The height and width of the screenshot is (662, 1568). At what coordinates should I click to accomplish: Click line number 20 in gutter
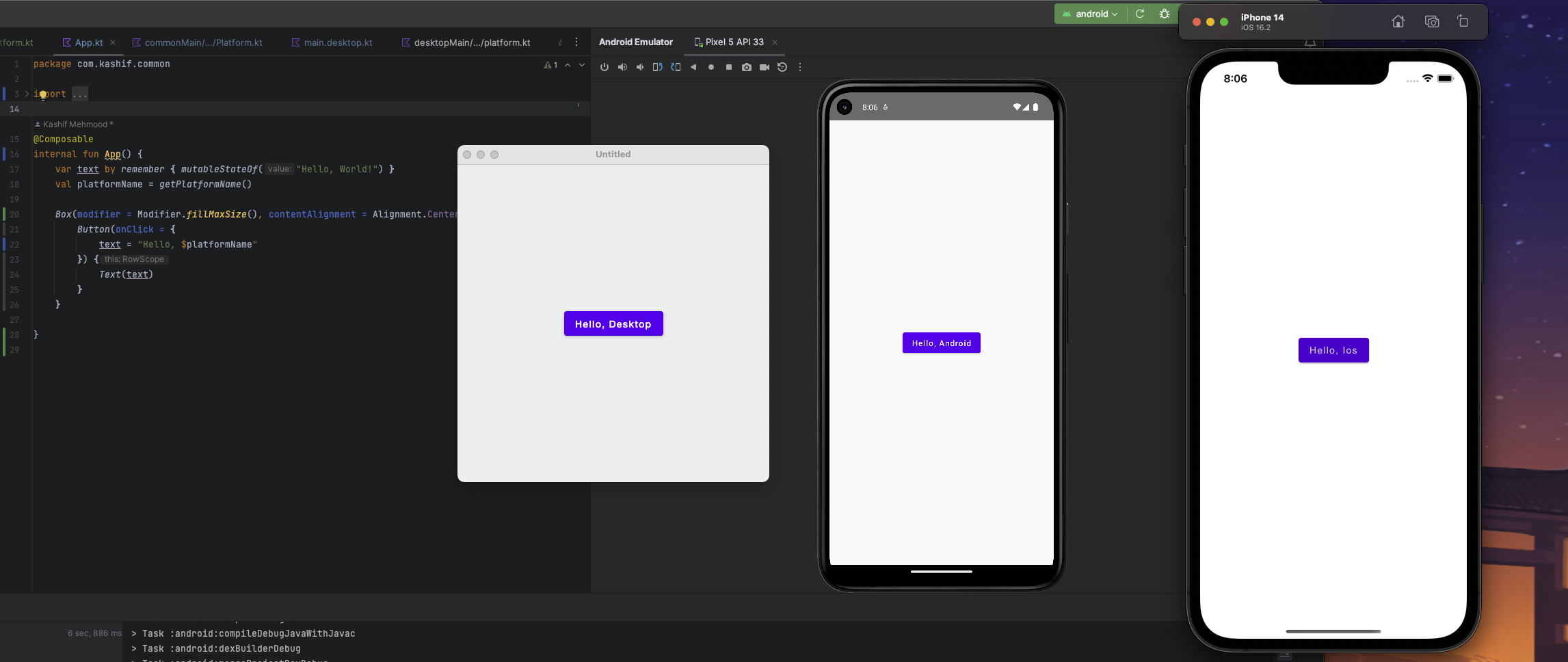(14, 214)
